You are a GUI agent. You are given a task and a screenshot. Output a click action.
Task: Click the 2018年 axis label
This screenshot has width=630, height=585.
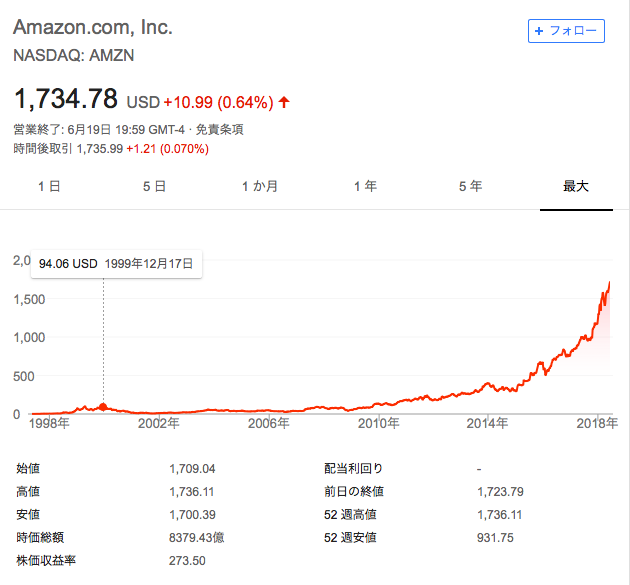597,423
